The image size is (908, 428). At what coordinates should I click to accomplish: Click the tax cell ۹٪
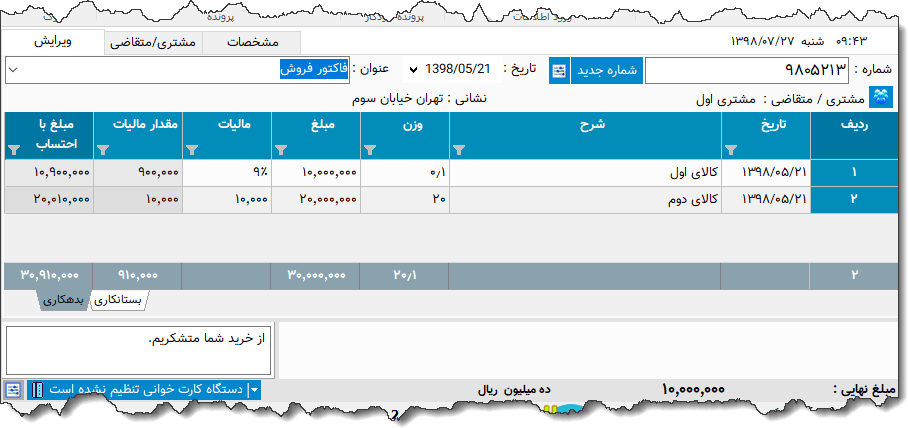tap(227, 172)
